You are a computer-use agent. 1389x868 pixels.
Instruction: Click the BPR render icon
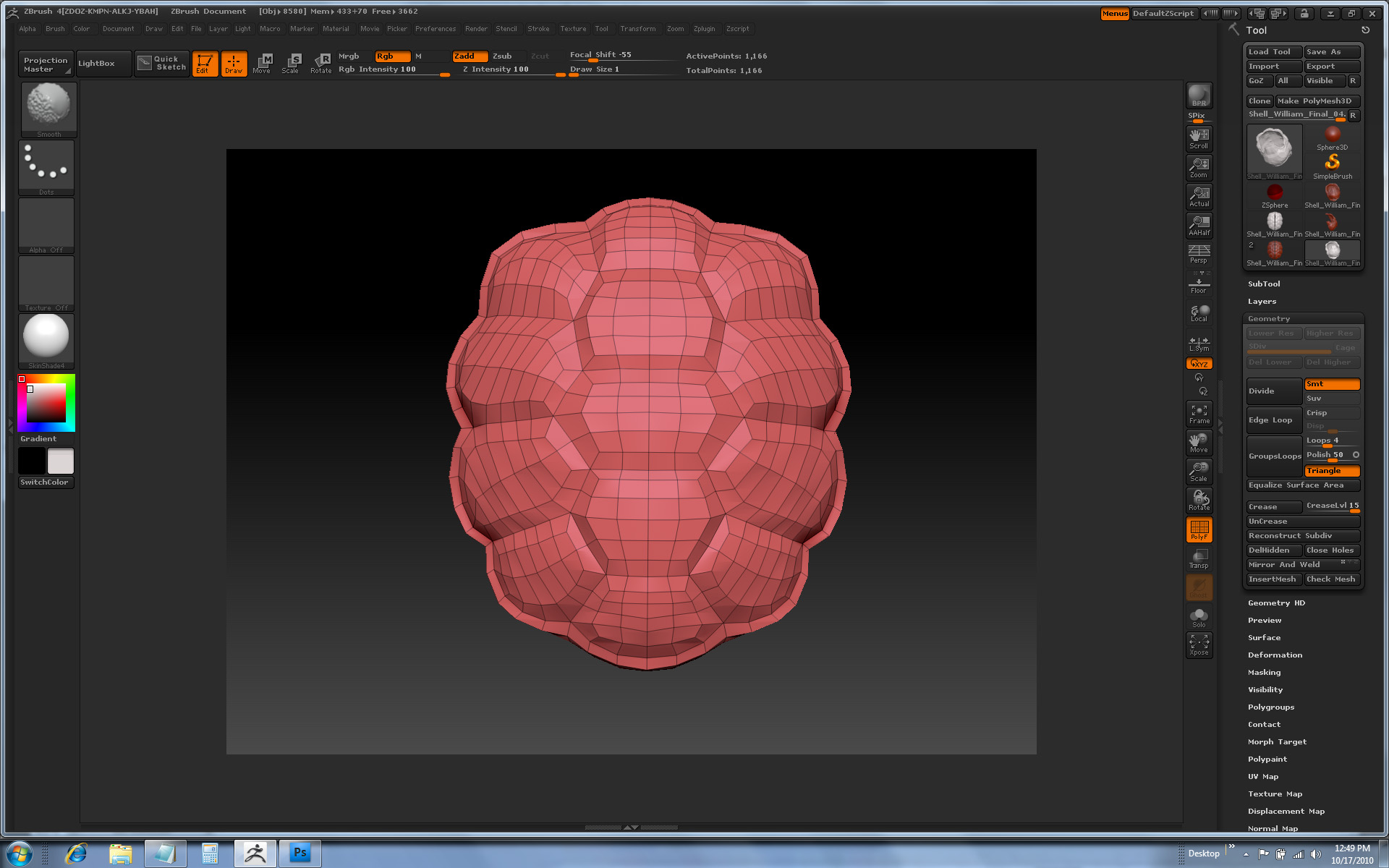(x=1199, y=95)
